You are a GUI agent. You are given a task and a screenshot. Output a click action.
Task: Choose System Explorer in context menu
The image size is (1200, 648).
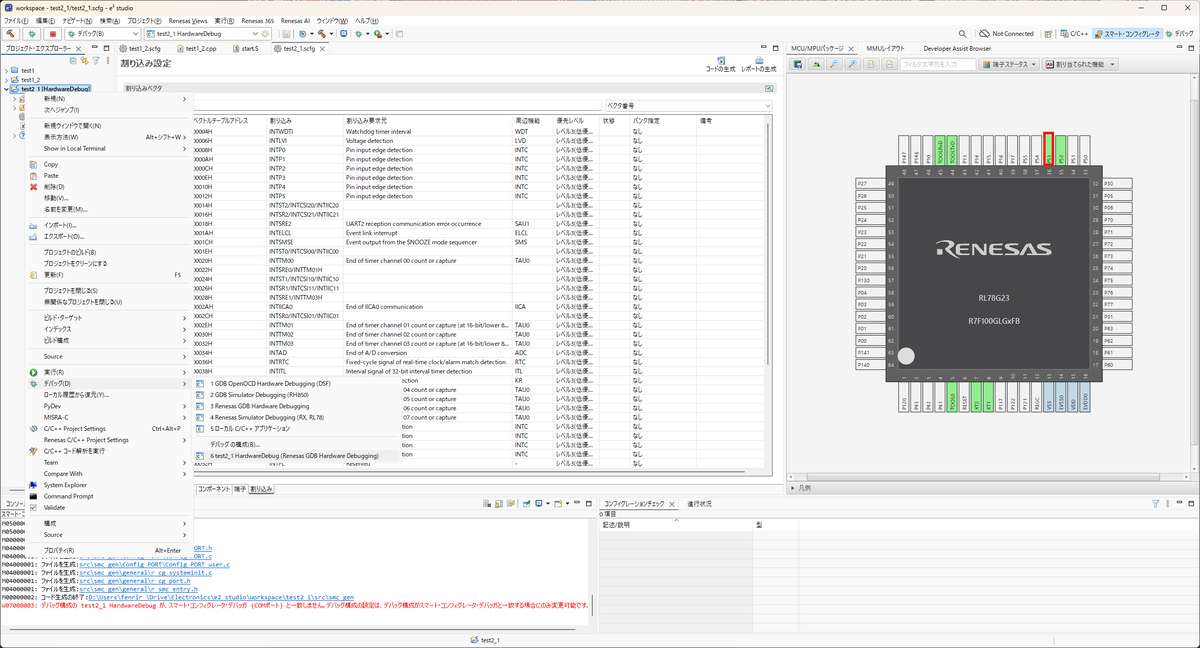click(x=108, y=485)
